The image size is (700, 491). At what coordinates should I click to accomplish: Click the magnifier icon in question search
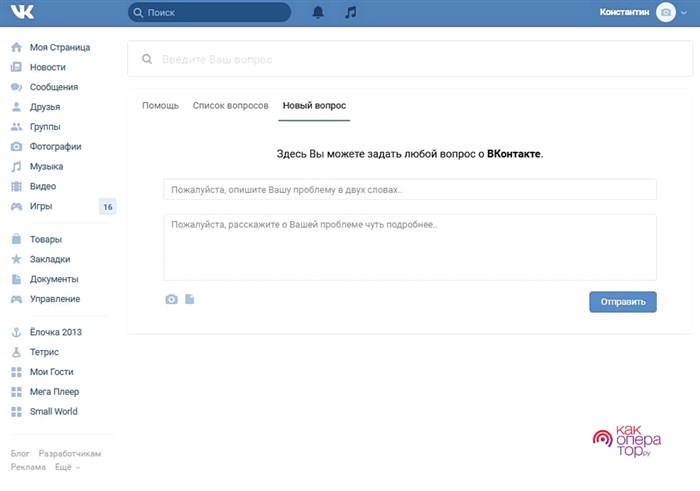coord(147,59)
